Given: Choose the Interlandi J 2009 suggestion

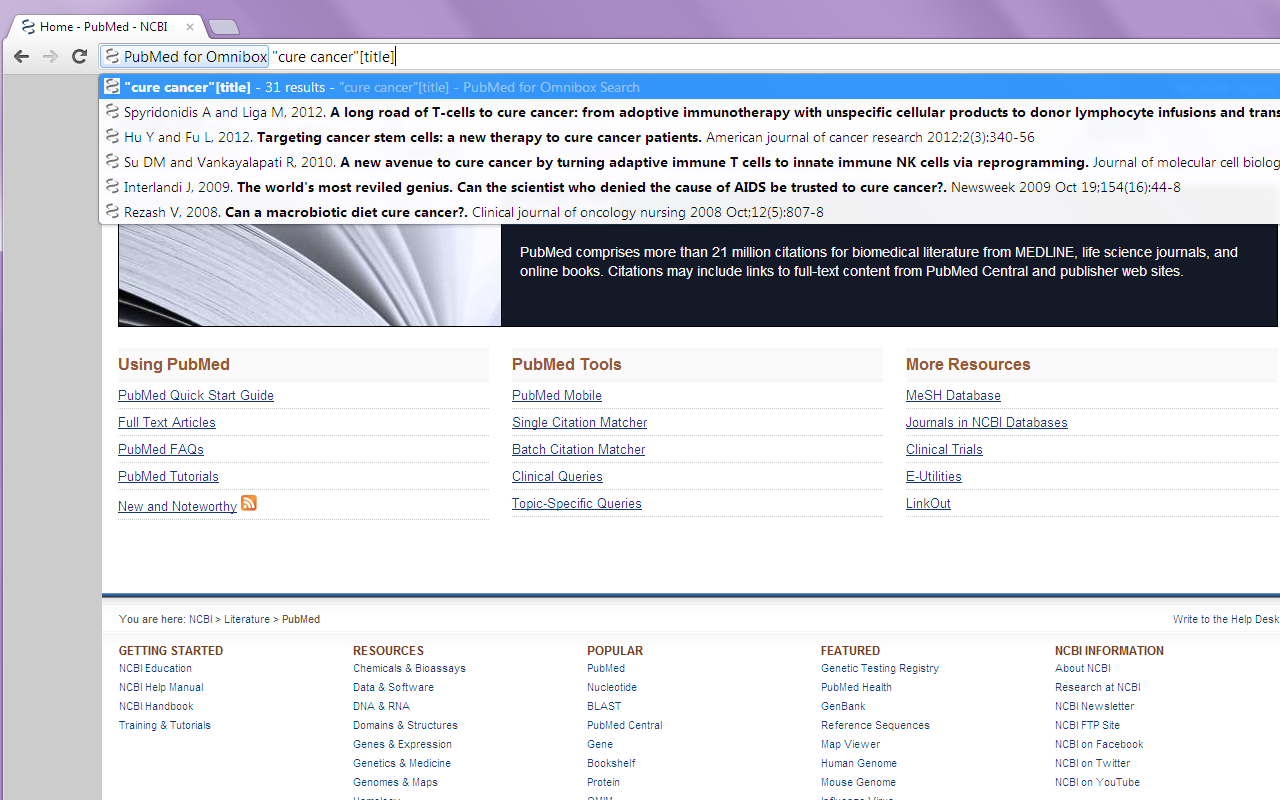Looking at the screenshot, I should [x=690, y=187].
